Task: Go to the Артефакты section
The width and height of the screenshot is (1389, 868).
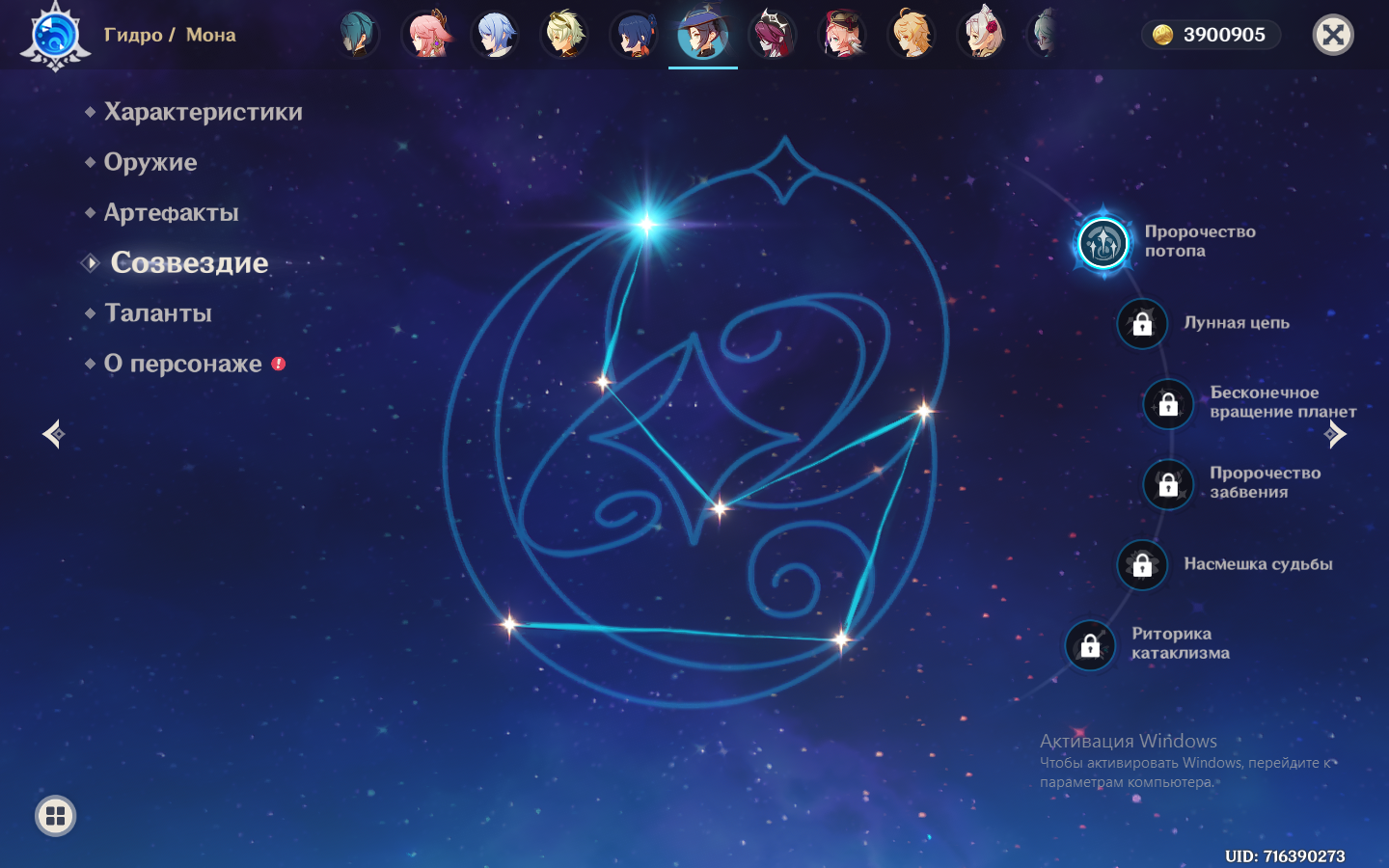Action: 171,212
